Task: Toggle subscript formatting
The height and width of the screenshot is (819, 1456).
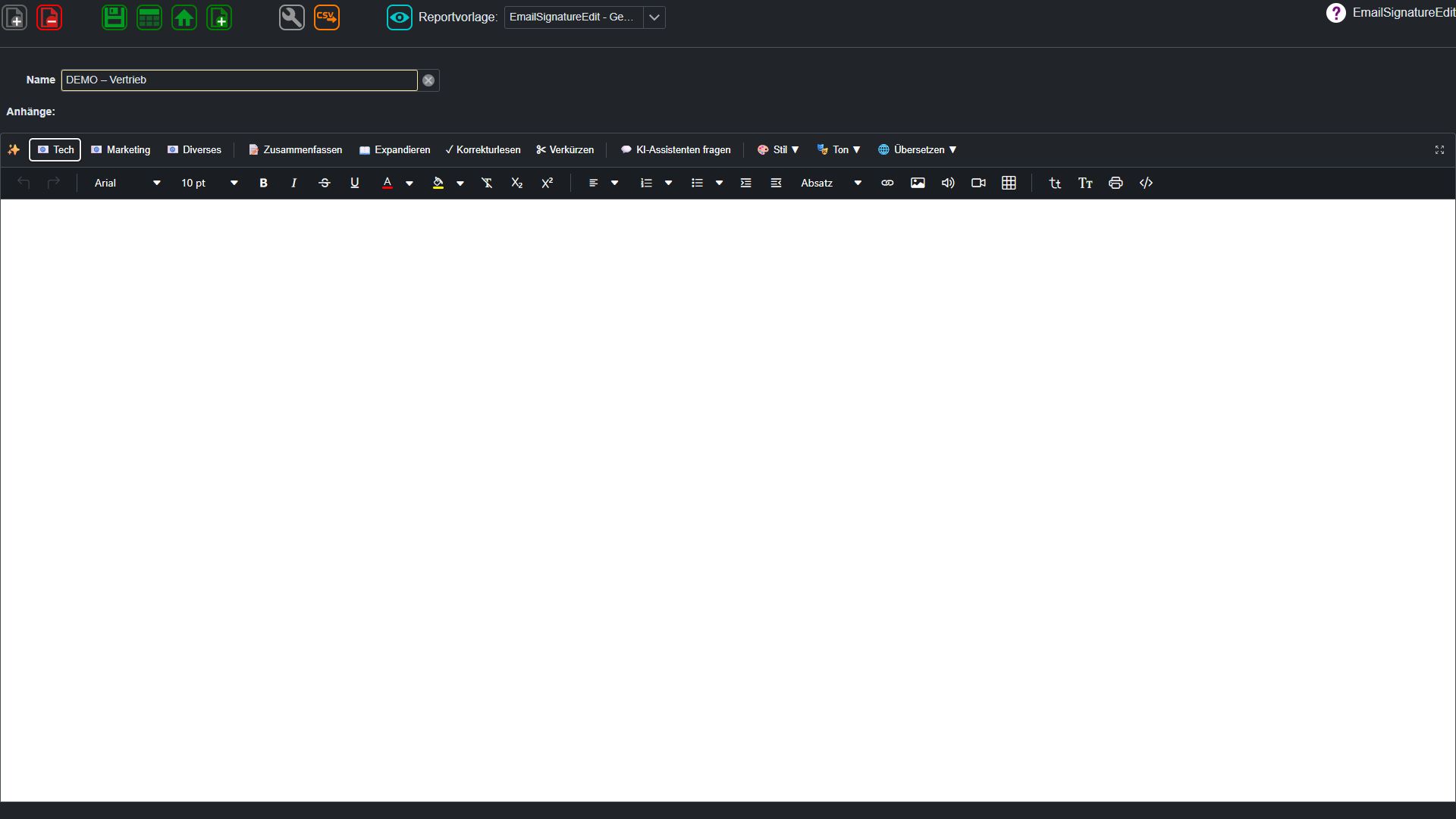Action: (x=516, y=183)
